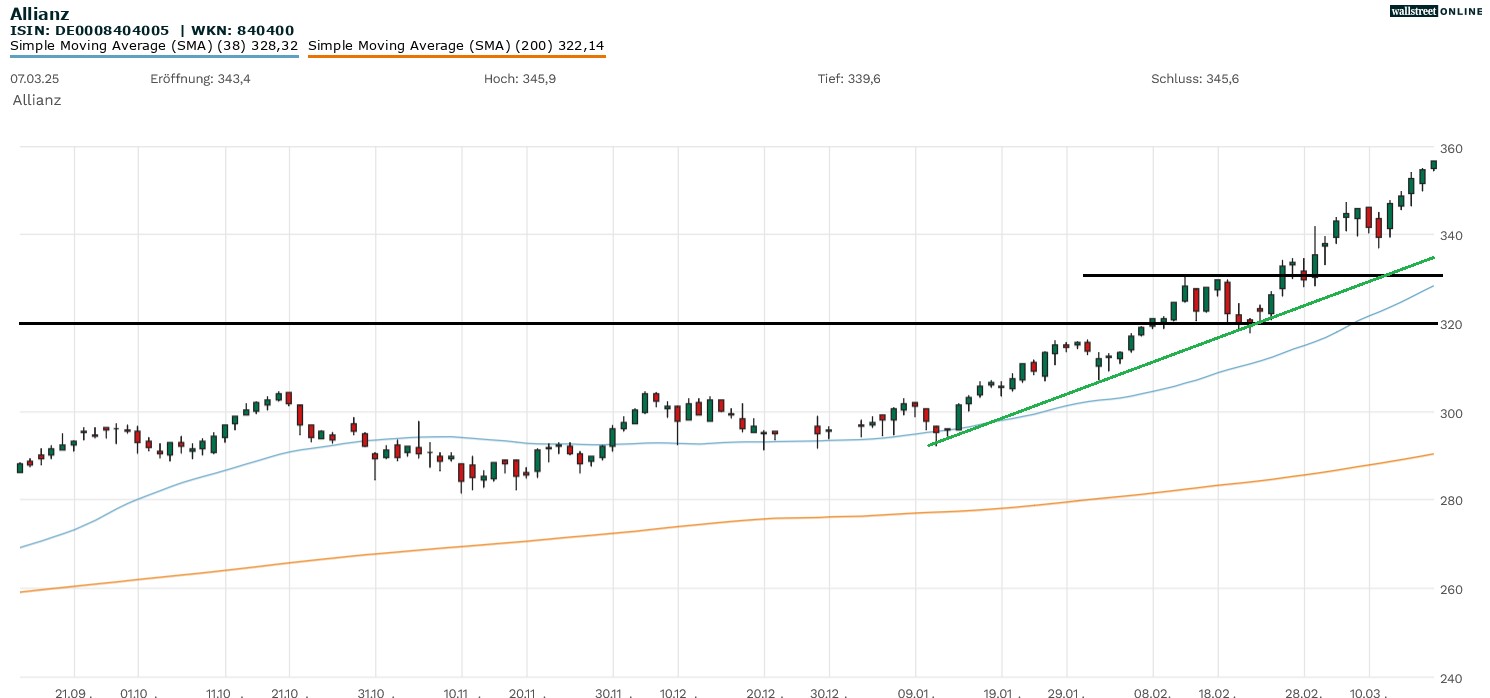The height and width of the screenshot is (698, 1490).
Task: Click the 19.01. date axis label
Action: (x=1001, y=693)
